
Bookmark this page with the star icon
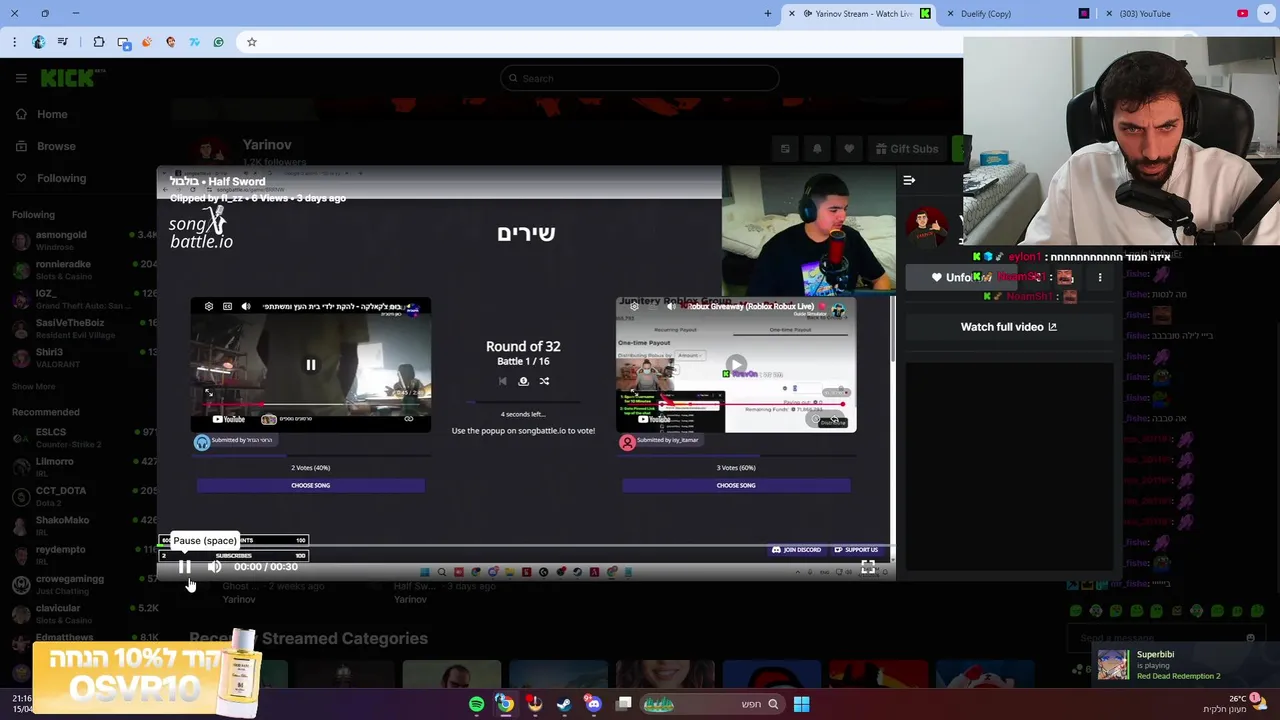252,42
